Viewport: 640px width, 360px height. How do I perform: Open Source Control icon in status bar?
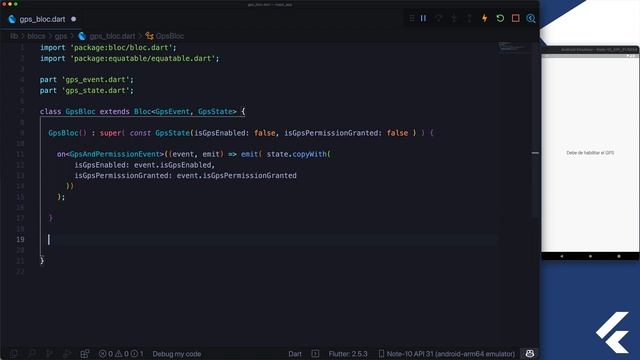pyautogui.click(x=49, y=353)
